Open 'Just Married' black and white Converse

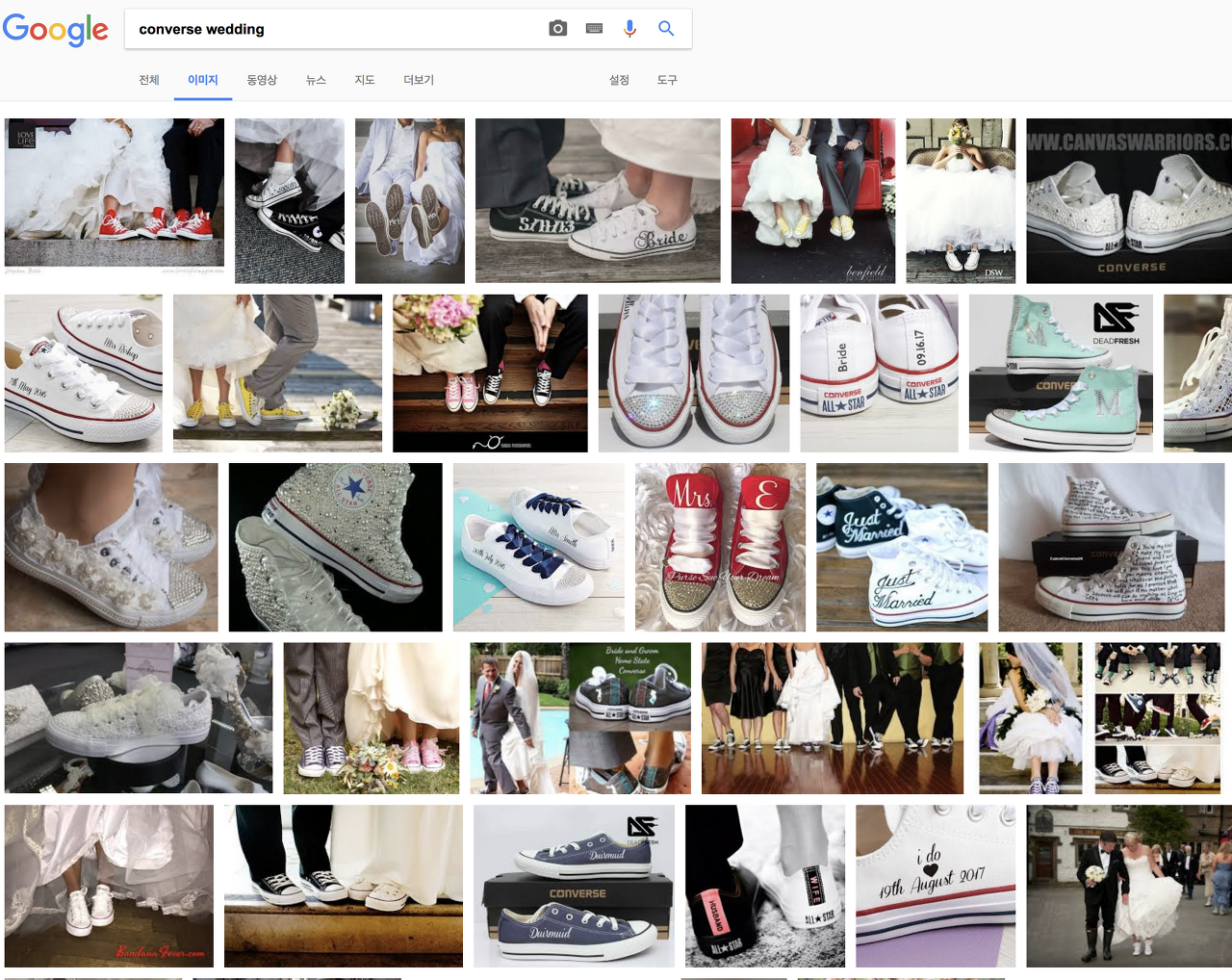(x=902, y=547)
